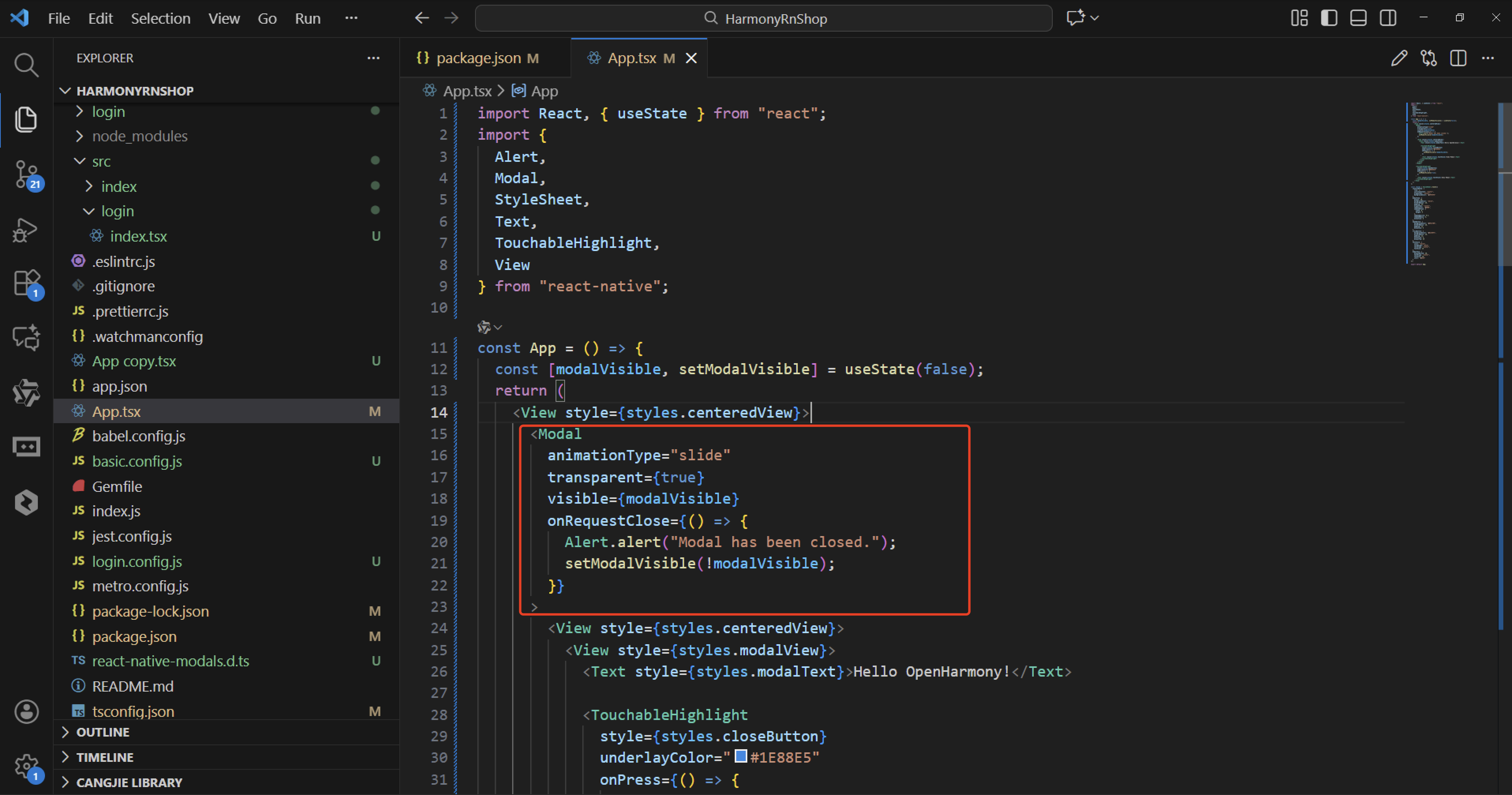Open the Explorer view icon

(x=26, y=119)
